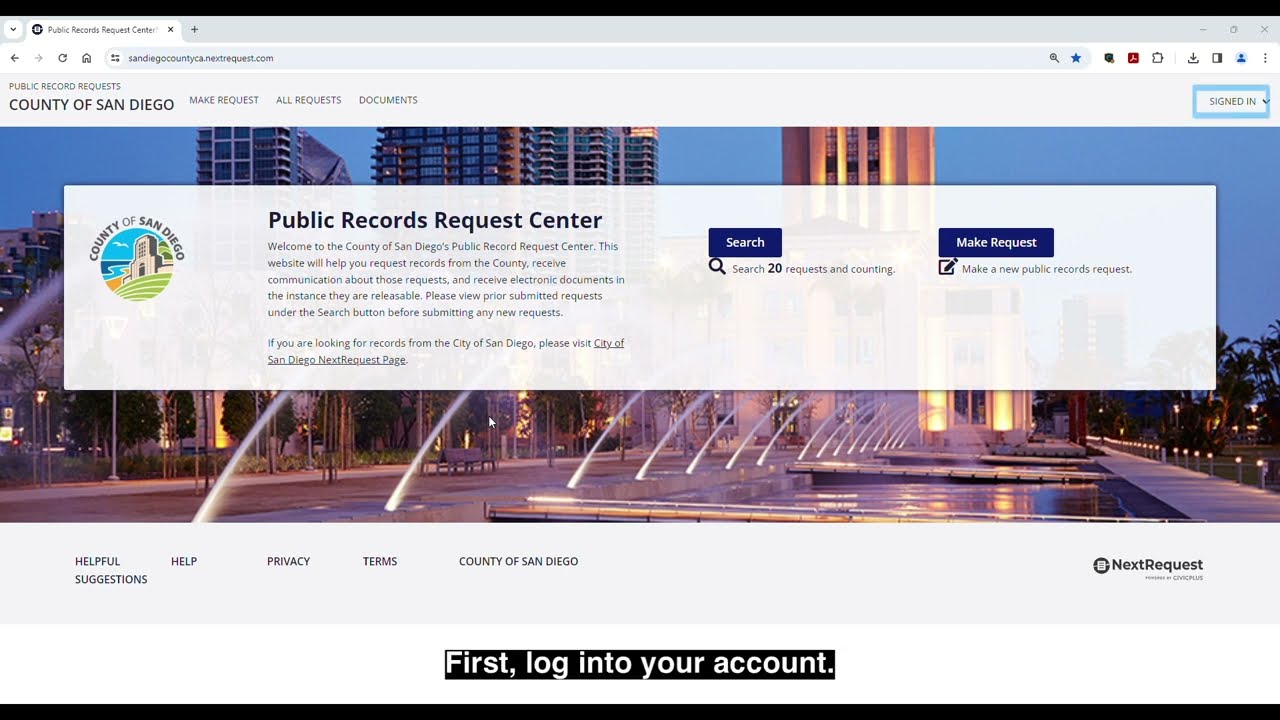Click the bookmark star icon

point(1076,58)
